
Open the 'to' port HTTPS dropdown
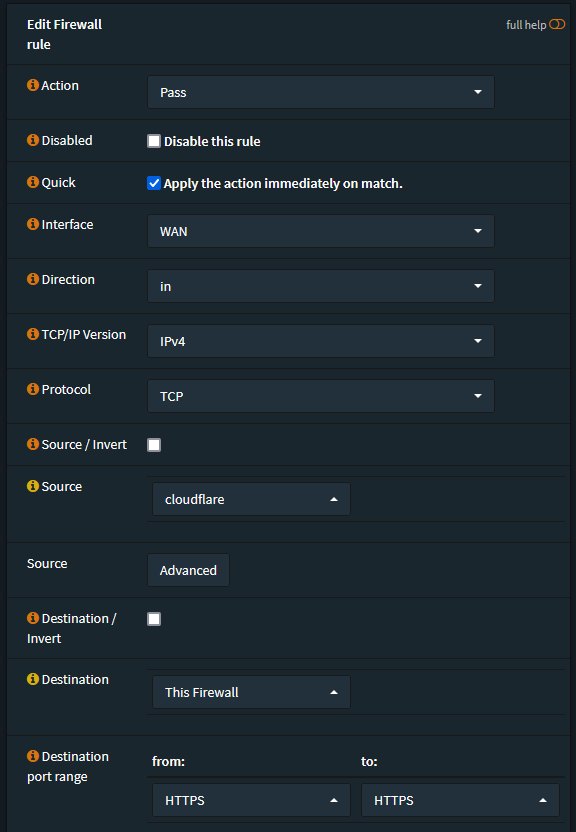pyautogui.click(x=460, y=800)
